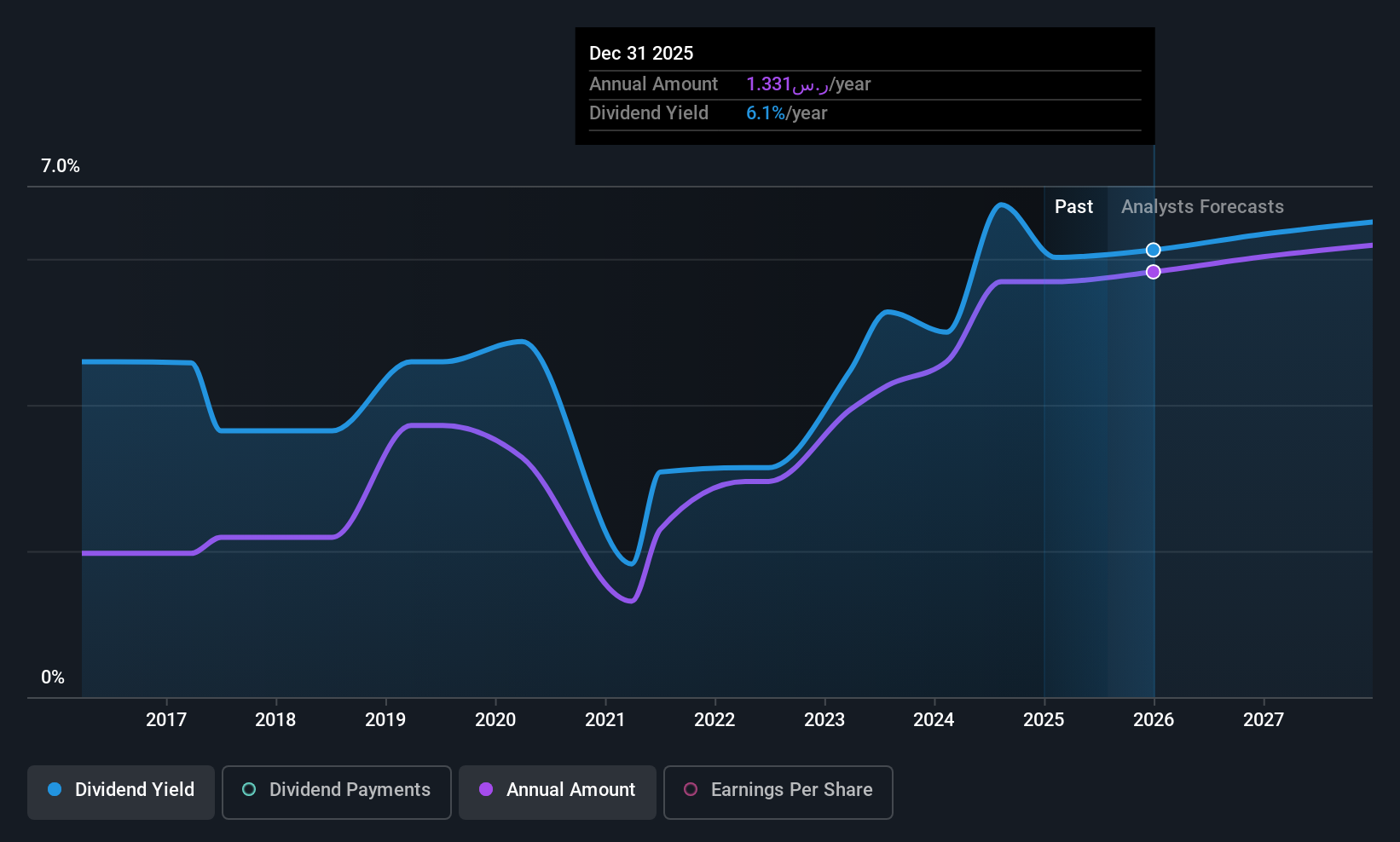The image size is (1400, 842).
Task: Click the 2025 x-axis label
Action: [x=1044, y=720]
